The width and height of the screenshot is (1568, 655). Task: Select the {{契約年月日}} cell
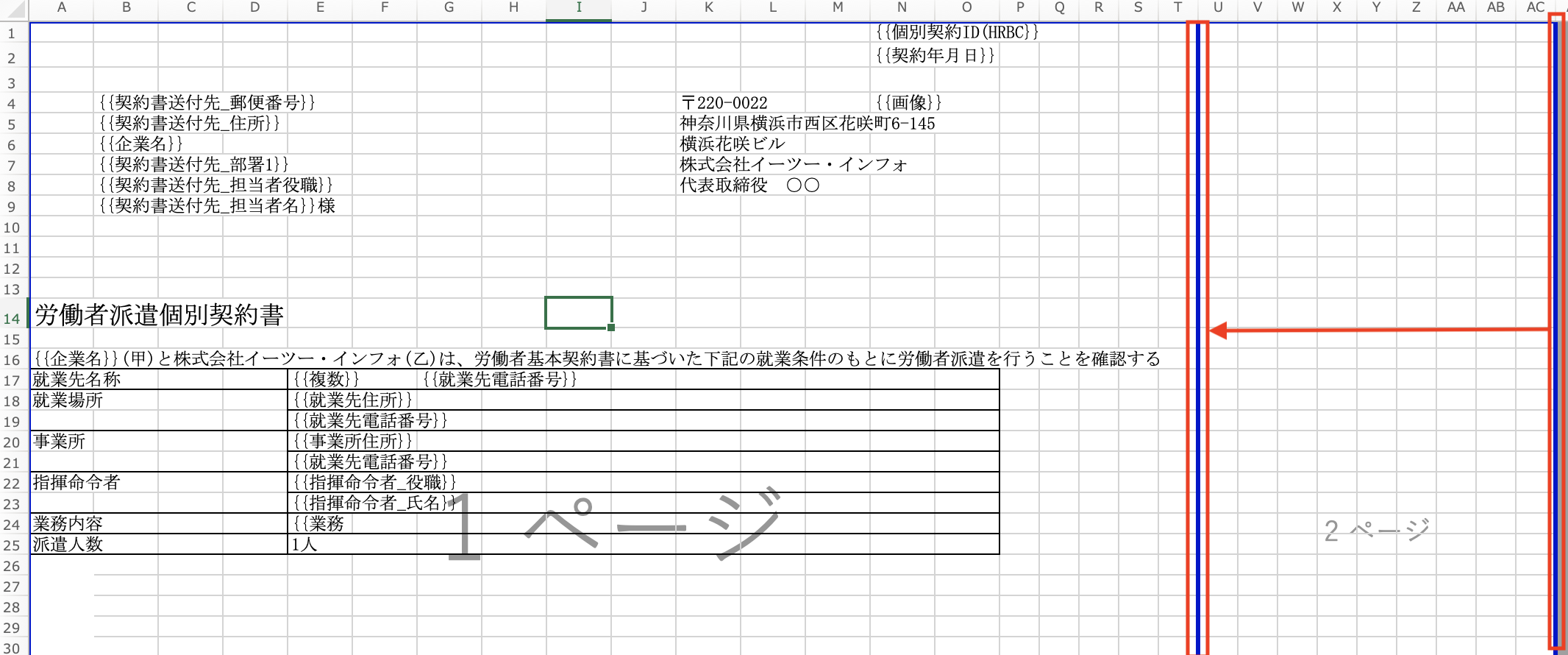pyautogui.click(x=935, y=56)
